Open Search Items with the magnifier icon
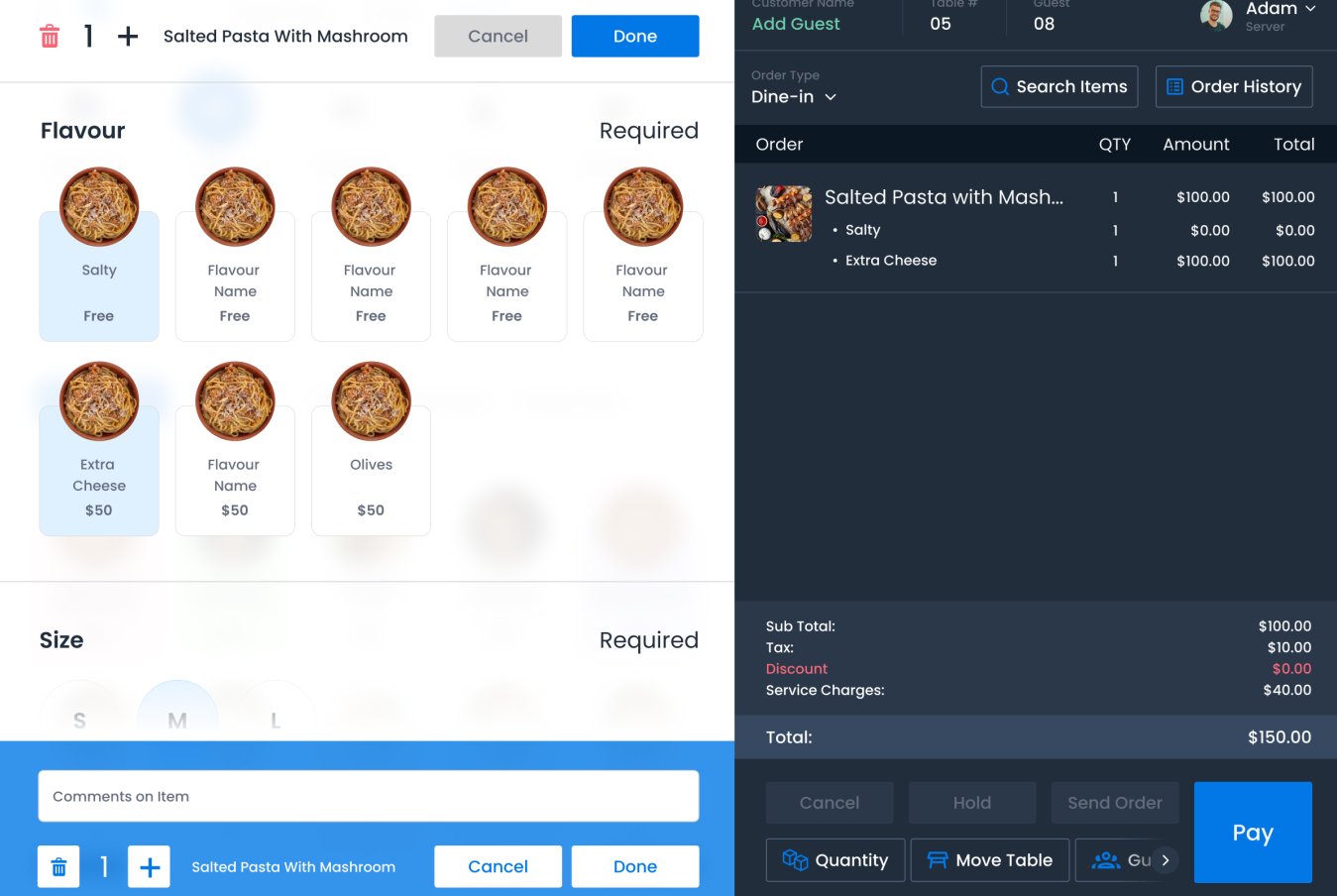Image resolution: width=1337 pixels, height=896 pixels. click(1058, 86)
